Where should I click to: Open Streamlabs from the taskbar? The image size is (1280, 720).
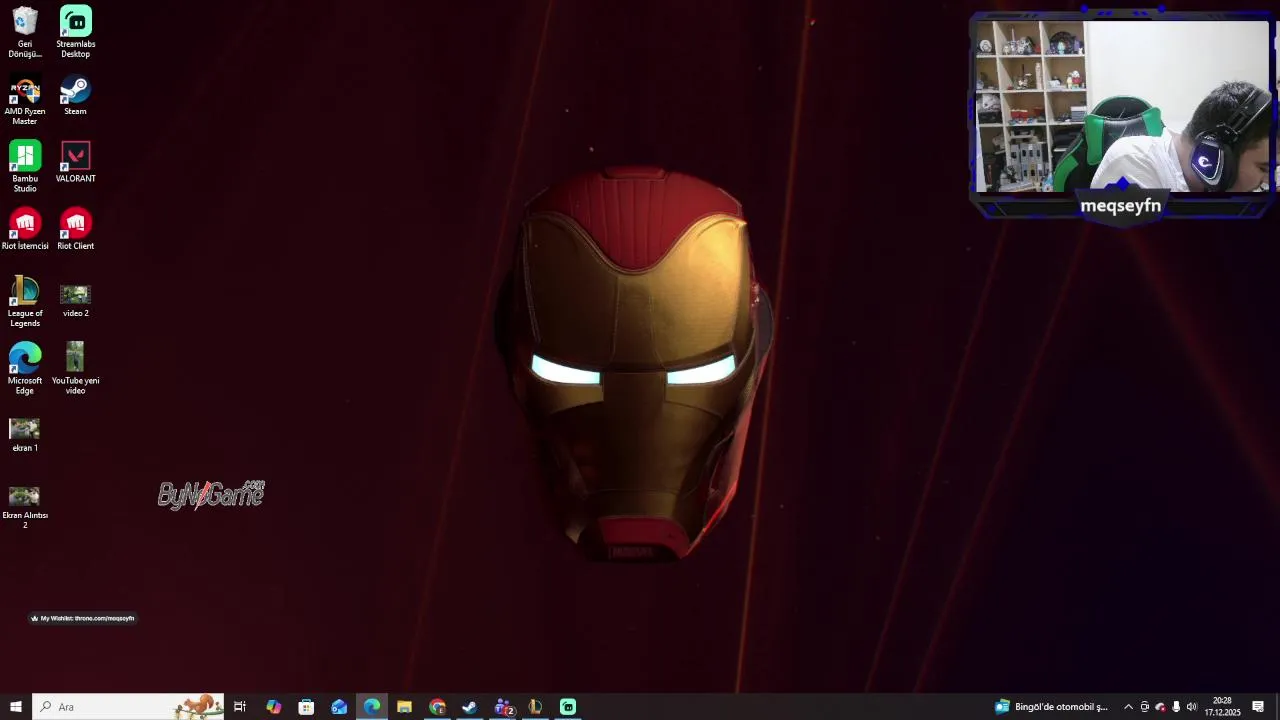coord(568,707)
